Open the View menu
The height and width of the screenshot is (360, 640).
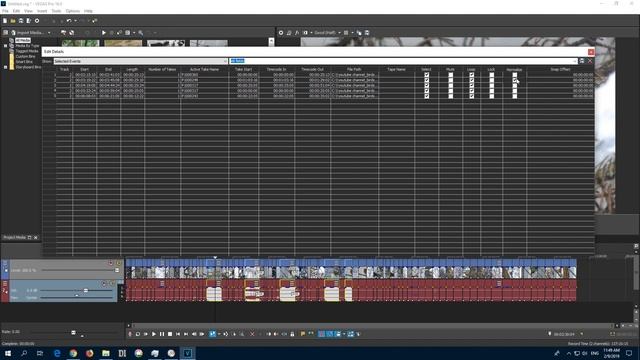tap(28, 11)
